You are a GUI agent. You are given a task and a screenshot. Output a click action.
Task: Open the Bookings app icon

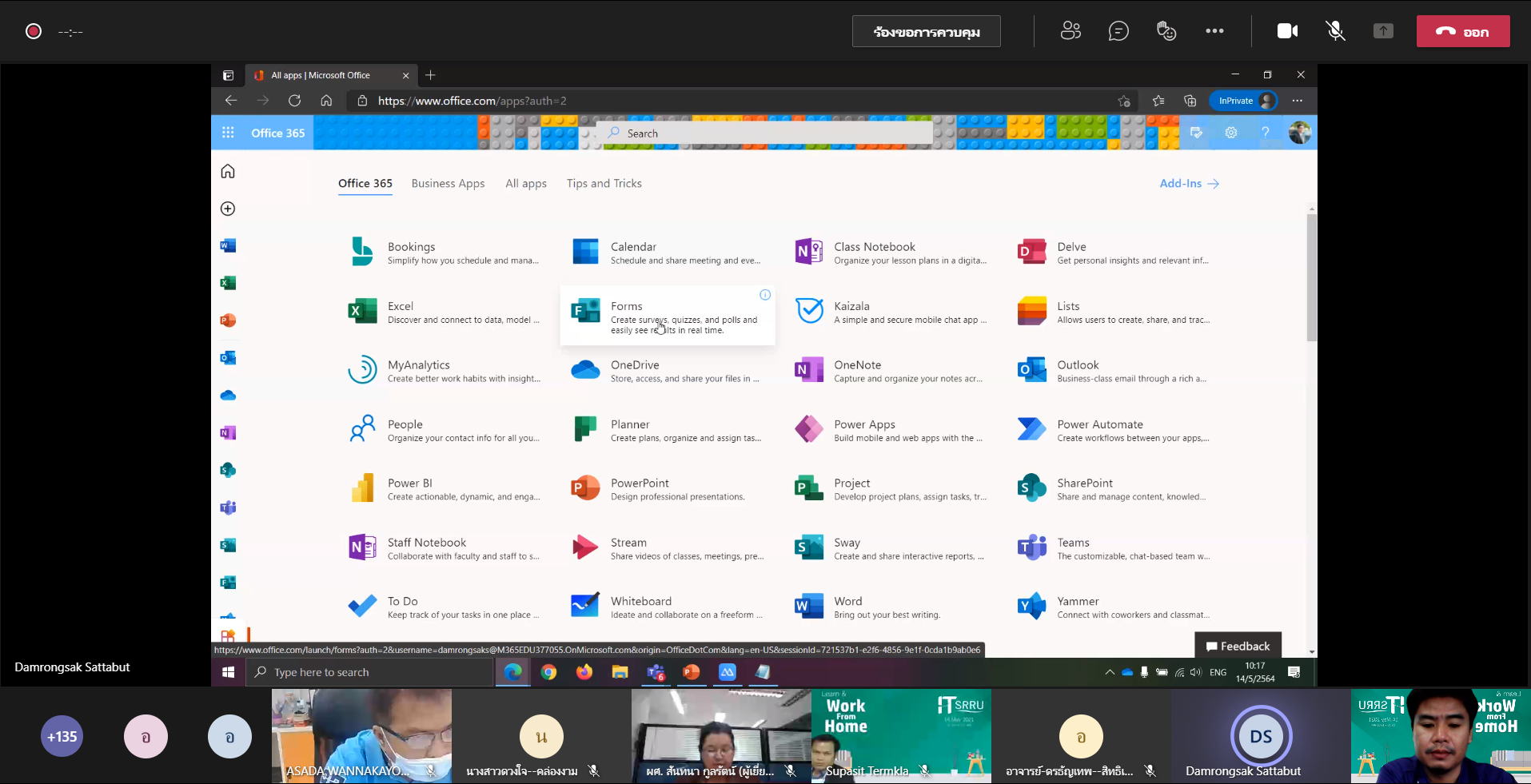pyautogui.click(x=362, y=252)
